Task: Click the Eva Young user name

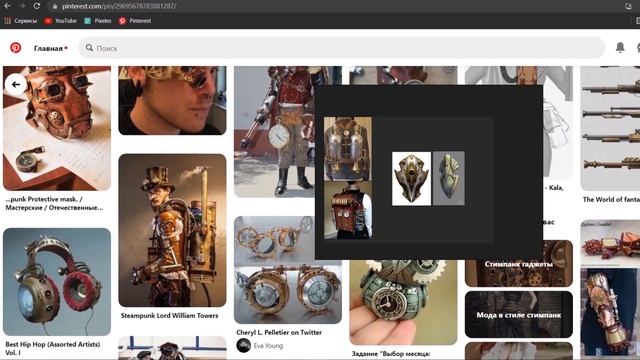Action: coord(268,346)
